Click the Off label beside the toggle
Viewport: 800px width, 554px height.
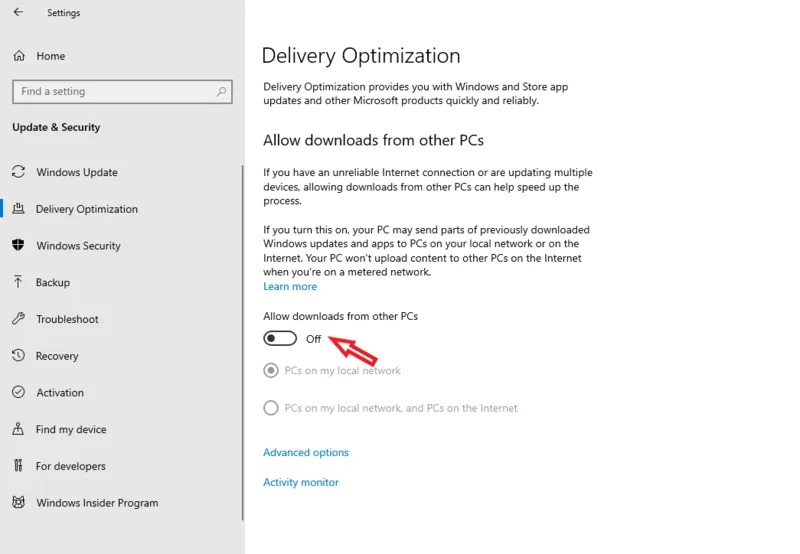click(x=313, y=339)
